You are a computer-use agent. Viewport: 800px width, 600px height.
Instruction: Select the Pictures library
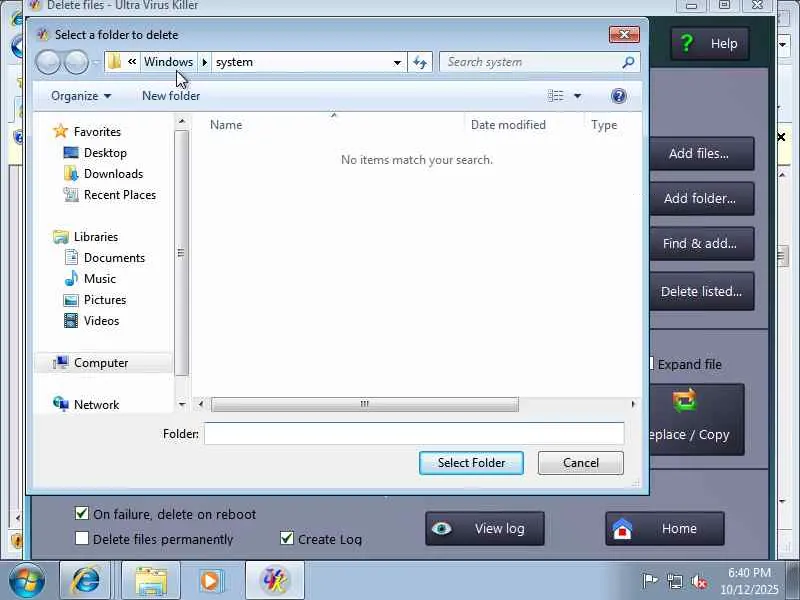[105, 299]
